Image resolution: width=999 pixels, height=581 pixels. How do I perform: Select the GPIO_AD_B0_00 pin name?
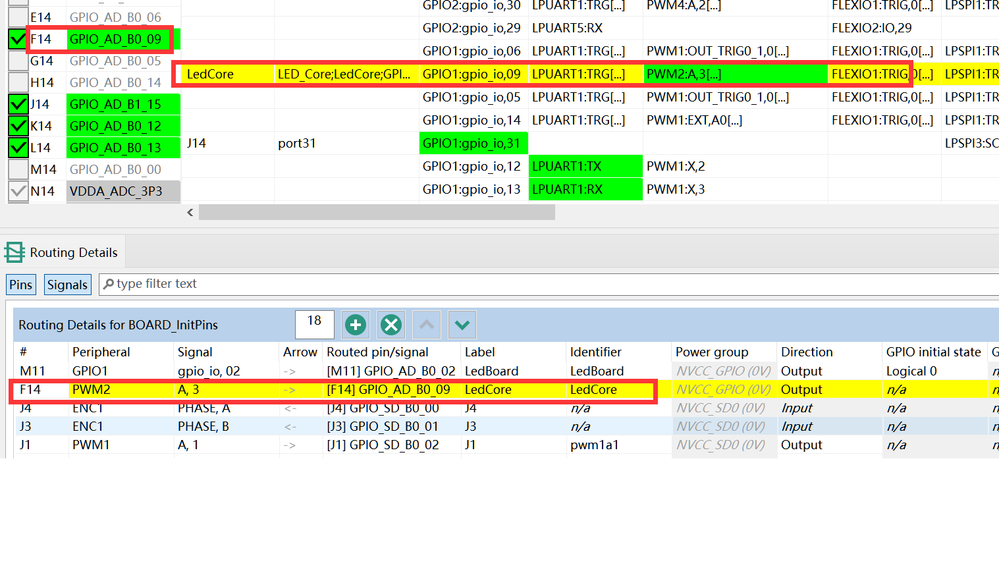point(115,169)
